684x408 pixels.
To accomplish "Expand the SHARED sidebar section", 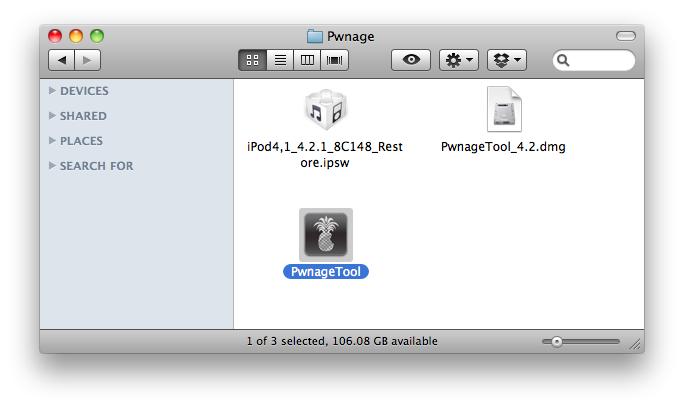I will (52, 115).
